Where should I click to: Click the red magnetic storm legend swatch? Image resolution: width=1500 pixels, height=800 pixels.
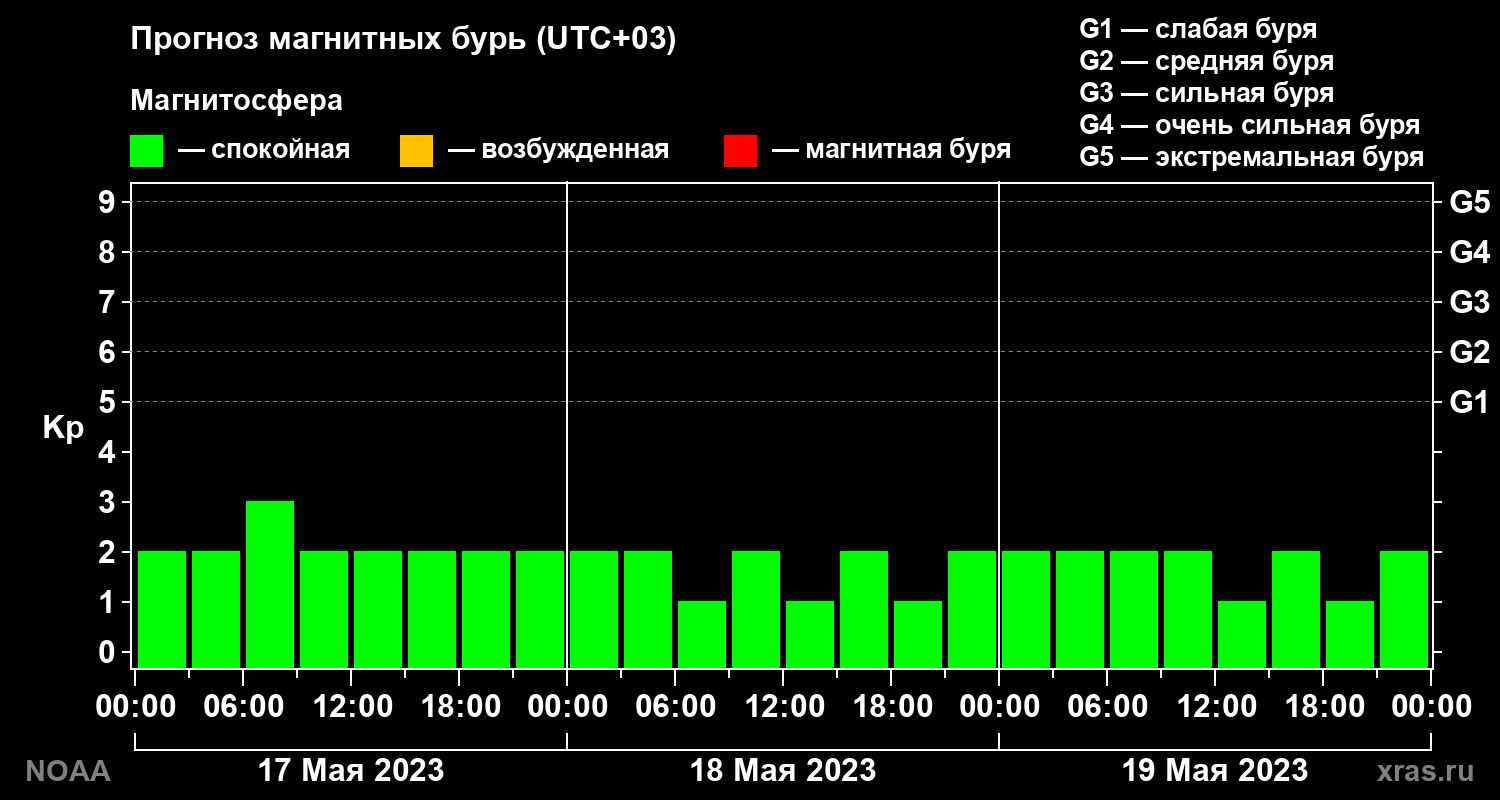point(740,151)
